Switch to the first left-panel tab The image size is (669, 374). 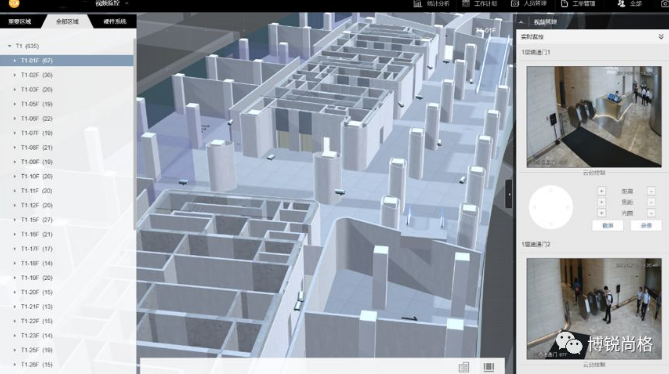pyautogui.click(x=20, y=21)
